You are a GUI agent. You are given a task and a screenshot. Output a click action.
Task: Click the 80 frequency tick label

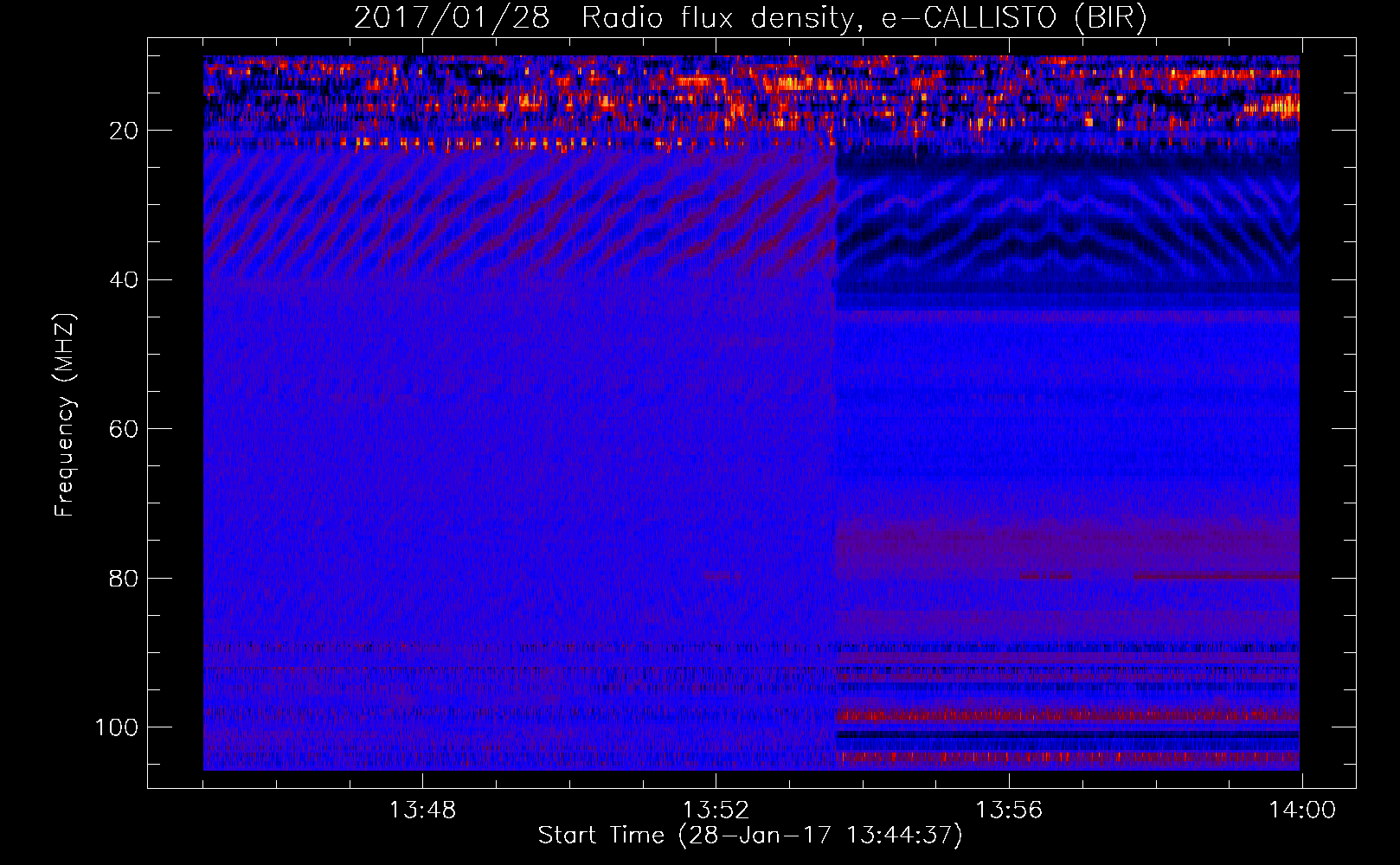pos(124,579)
